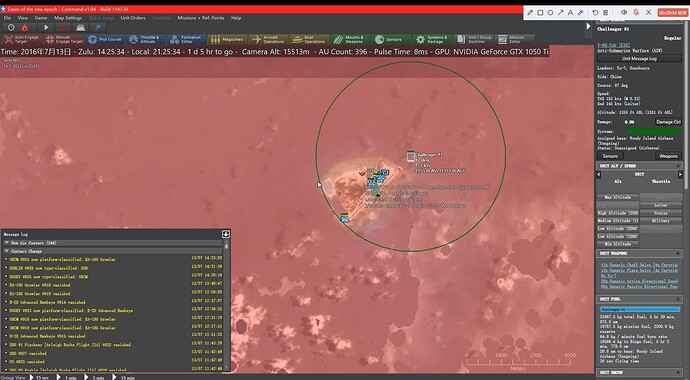This screenshot has height=380, width=690.
Task: Open the Map Settings menu
Action: tap(68, 18)
